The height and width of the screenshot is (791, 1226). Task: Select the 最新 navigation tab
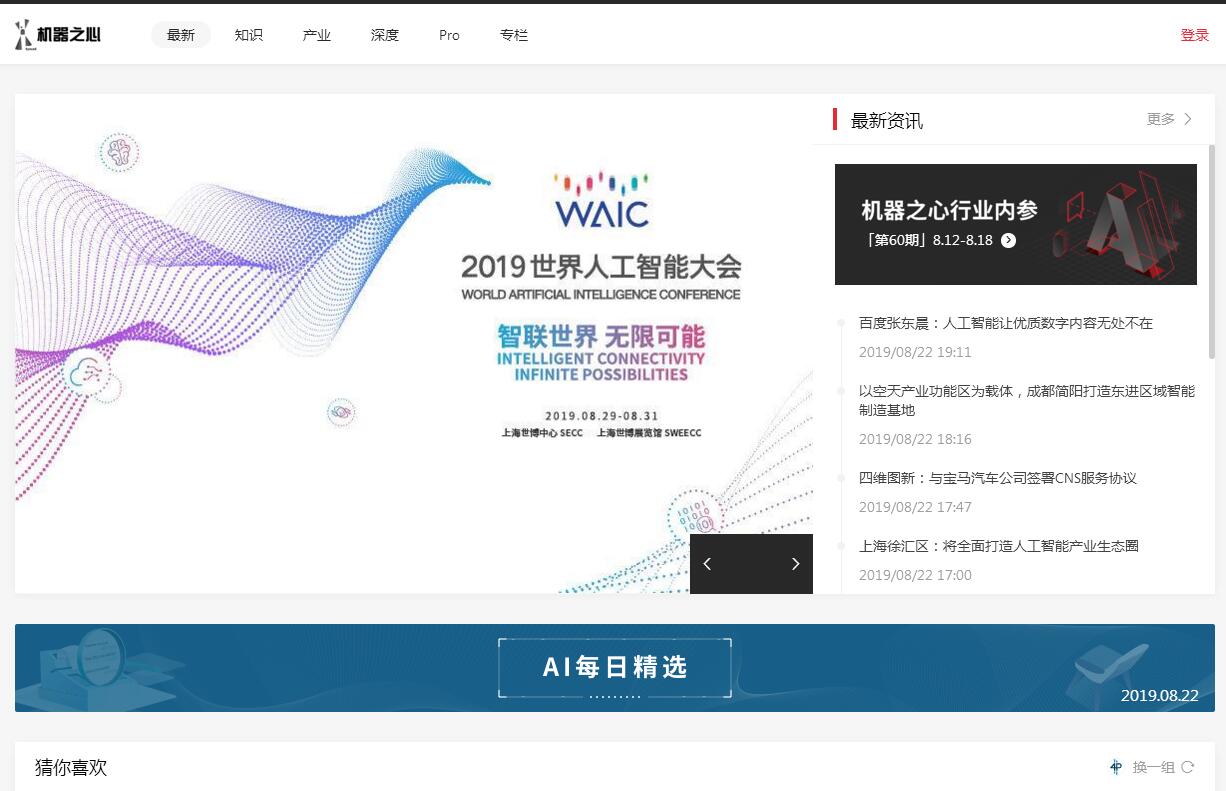coord(181,35)
